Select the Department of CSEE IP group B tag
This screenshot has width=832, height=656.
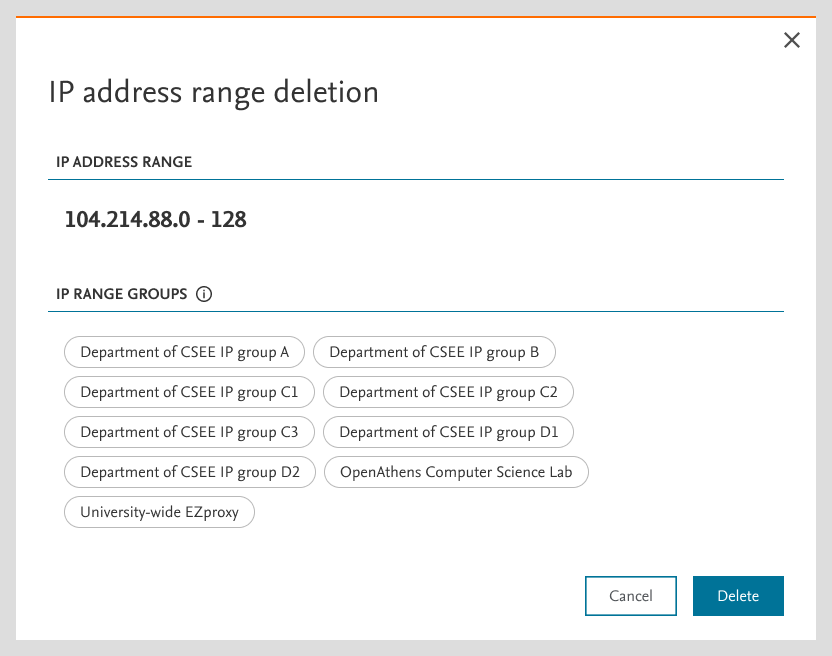(434, 352)
